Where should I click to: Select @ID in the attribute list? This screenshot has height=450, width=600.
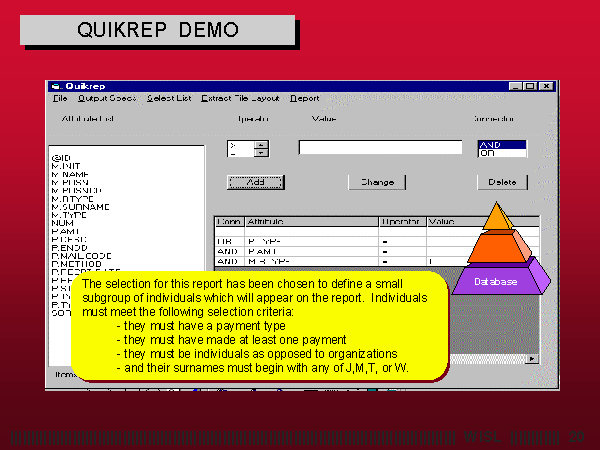[x=58, y=158]
